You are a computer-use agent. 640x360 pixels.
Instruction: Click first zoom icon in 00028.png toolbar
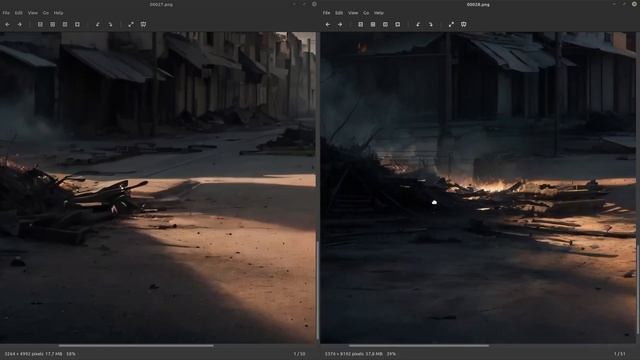[360, 24]
